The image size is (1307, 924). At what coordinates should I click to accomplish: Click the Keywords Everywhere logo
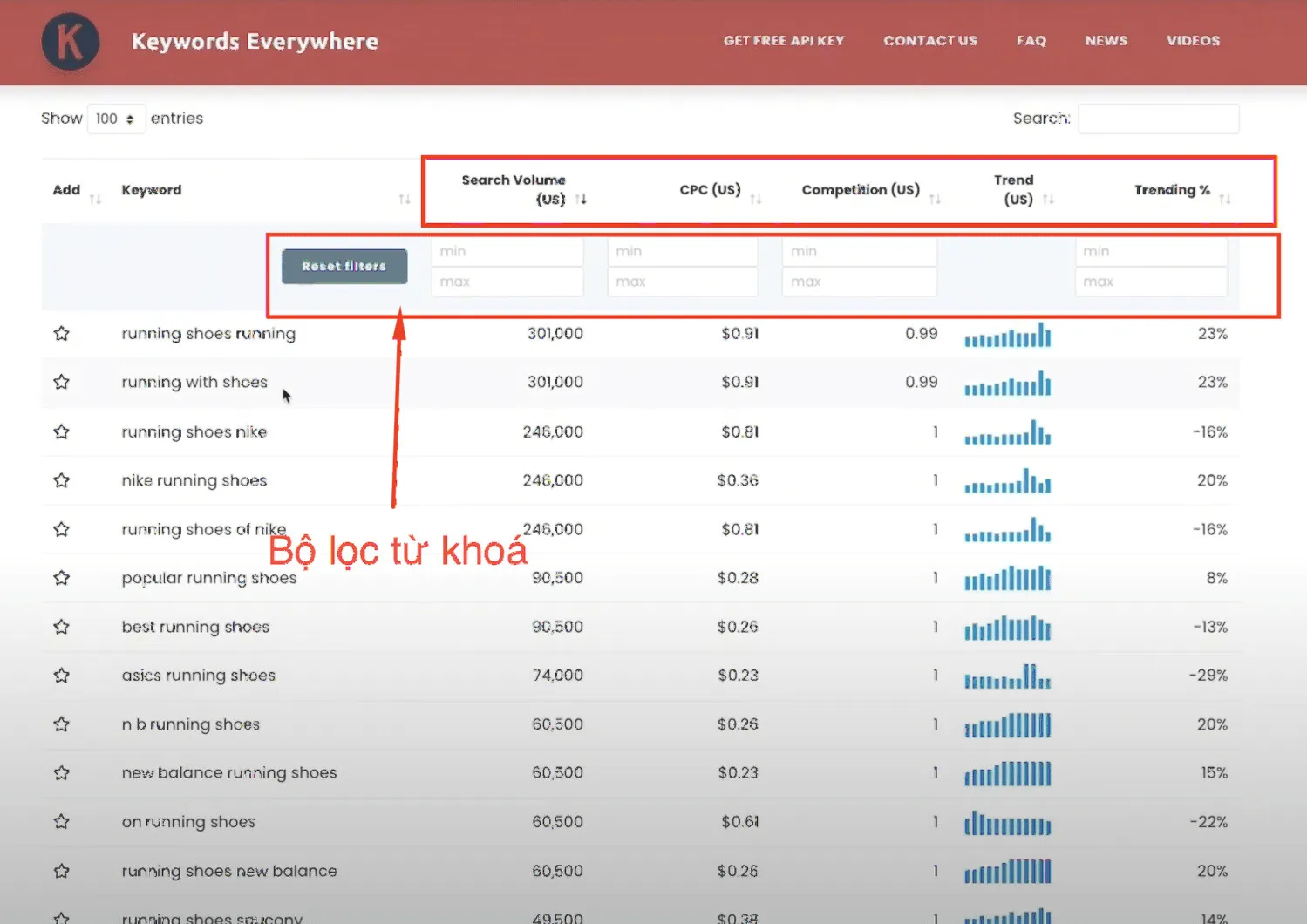coord(70,41)
